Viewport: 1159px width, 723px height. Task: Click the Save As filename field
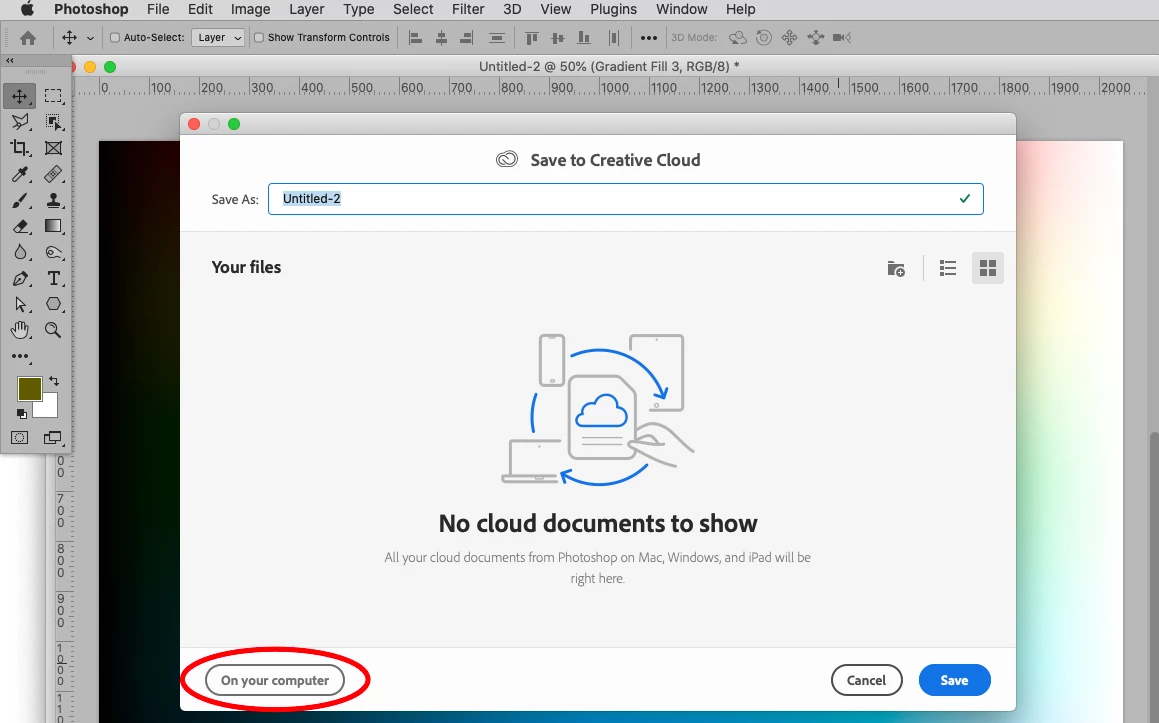[625, 199]
